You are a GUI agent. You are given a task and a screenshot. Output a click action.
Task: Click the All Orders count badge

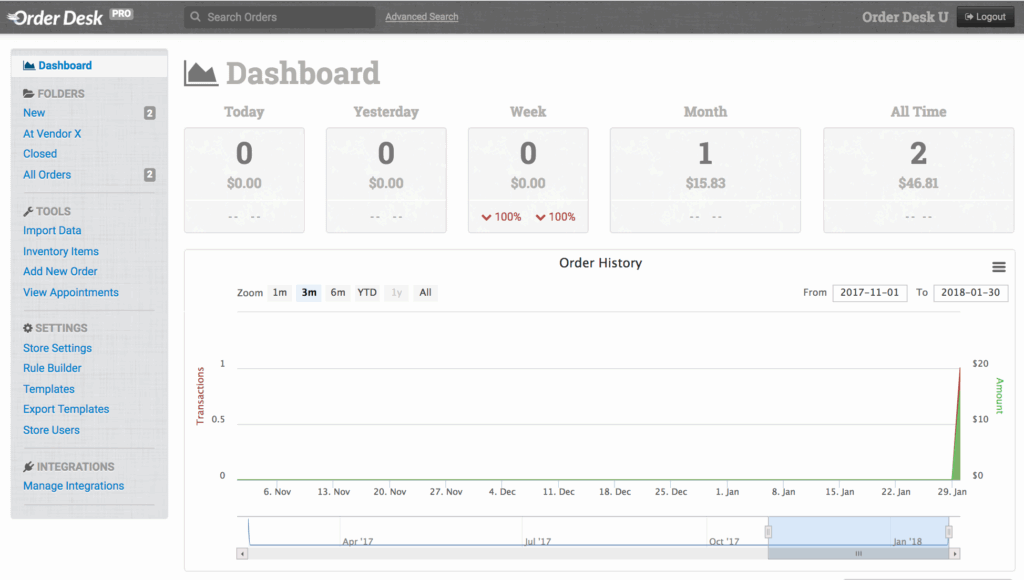149,175
